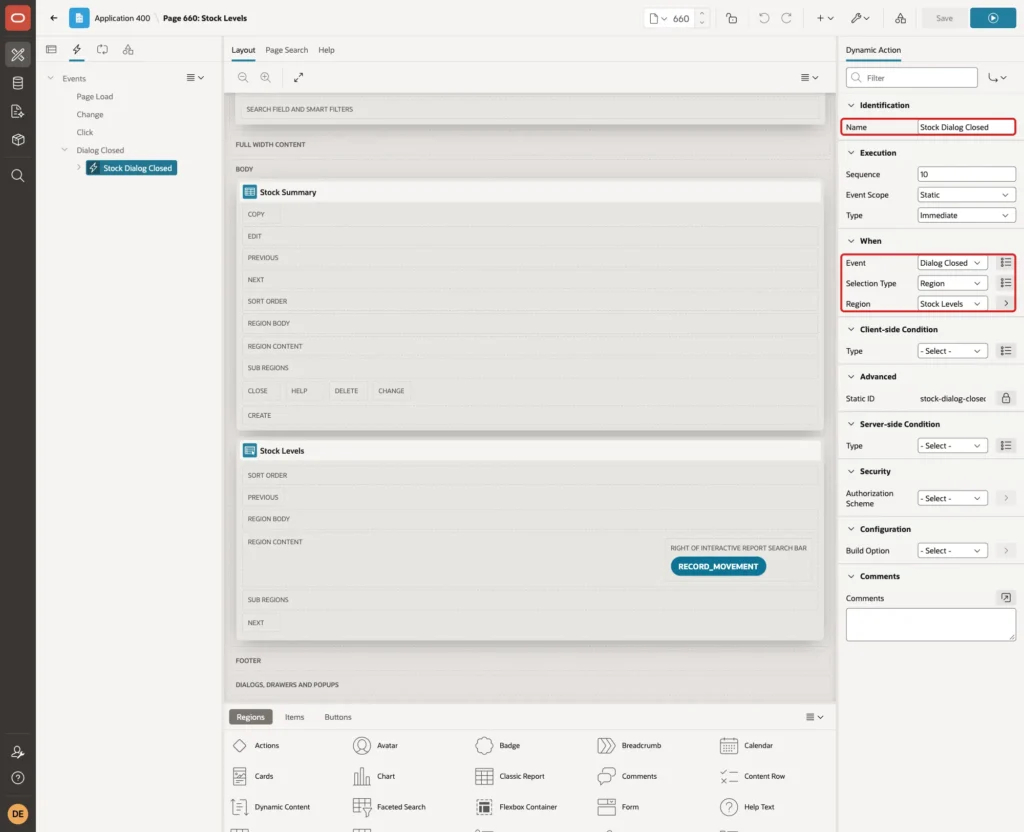1024x832 pixels.
Task: Open list icon beside Event dropdown
Action: click(1006, 263)
